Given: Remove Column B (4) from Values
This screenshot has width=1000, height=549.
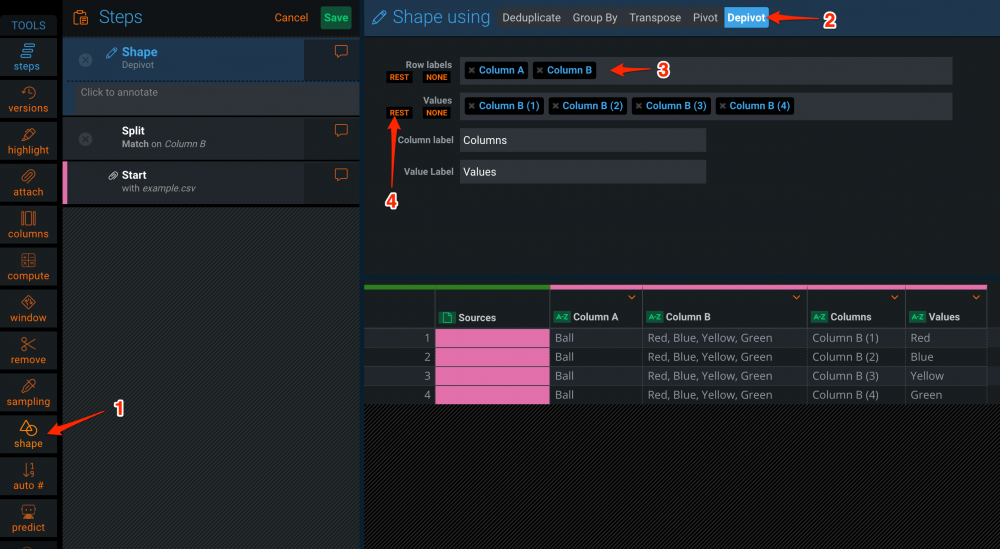Looking at the screenshot, I should (722, 106).
